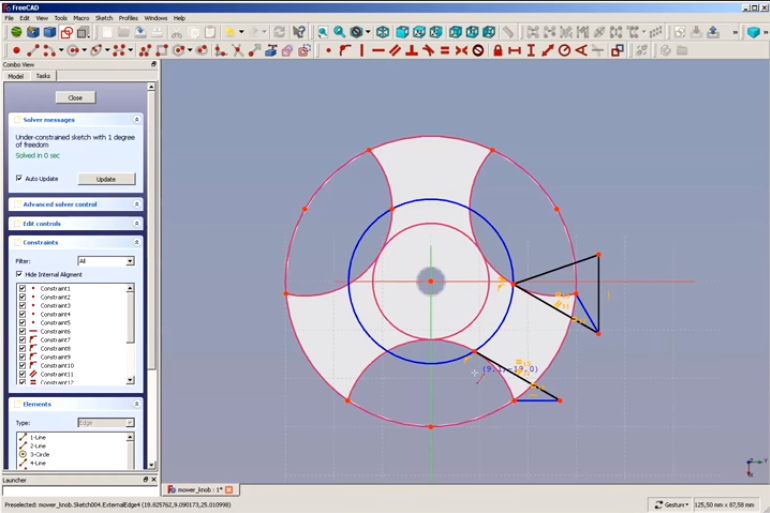Screen dimensions: 770x513
Task: Open the Macro menu
Action: [x=81, y=18]
